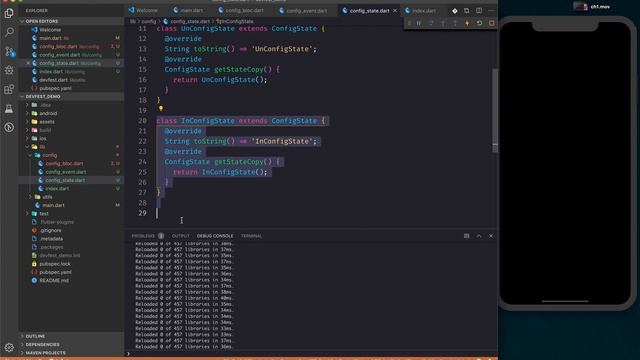Pause the debug session
The image size is (640, 360).
(419, 23)
